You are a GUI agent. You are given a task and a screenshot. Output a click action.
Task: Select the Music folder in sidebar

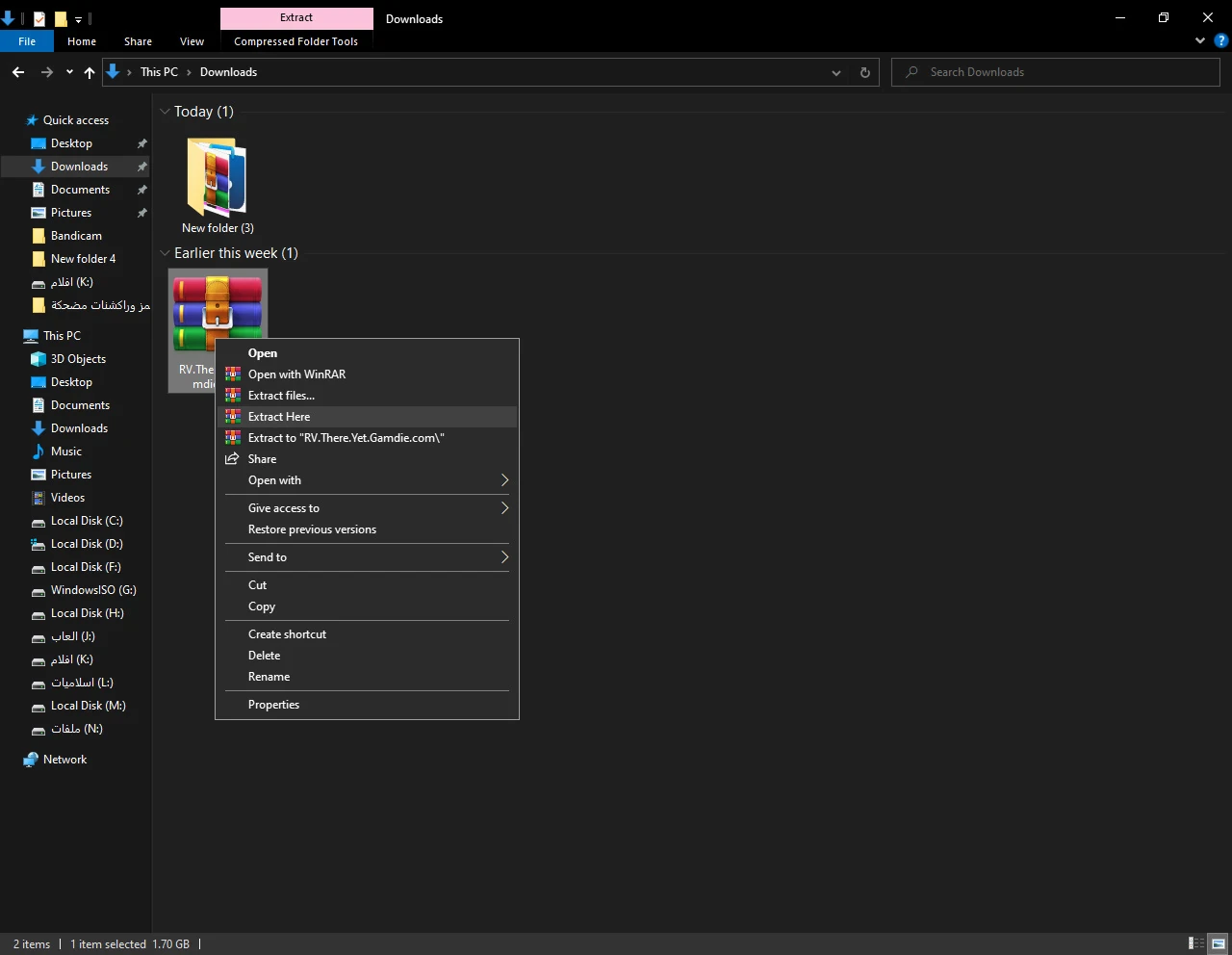pyautogui.click(x=65, y=452)
